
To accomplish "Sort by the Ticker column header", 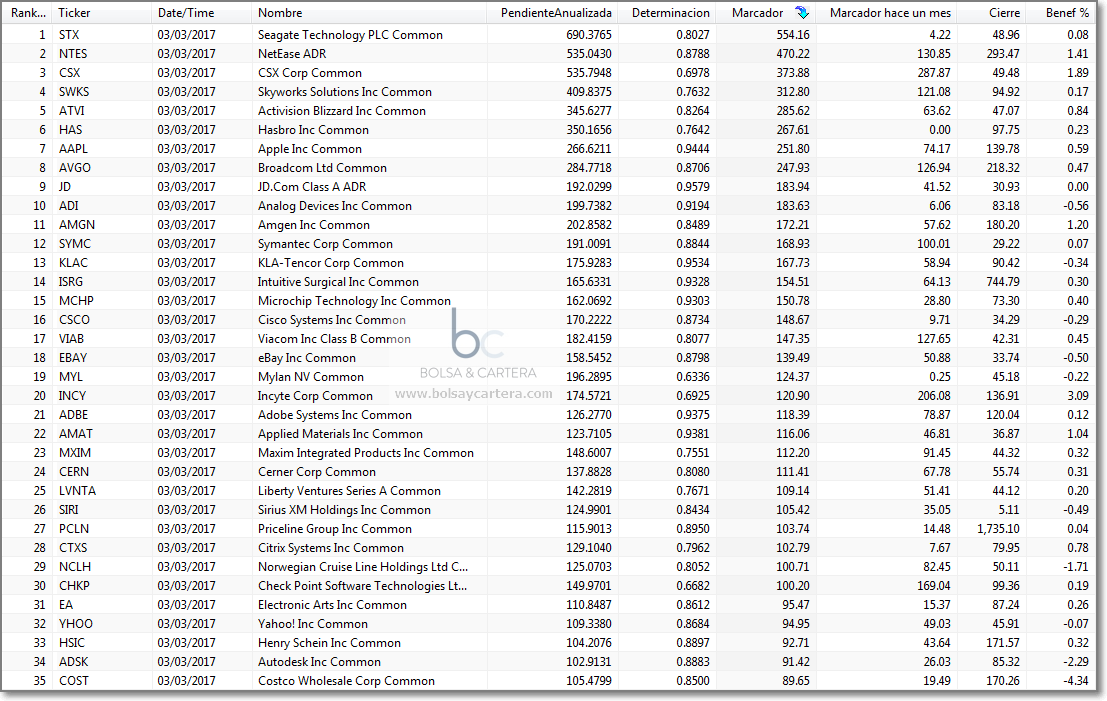I will [x=74, y=13].
